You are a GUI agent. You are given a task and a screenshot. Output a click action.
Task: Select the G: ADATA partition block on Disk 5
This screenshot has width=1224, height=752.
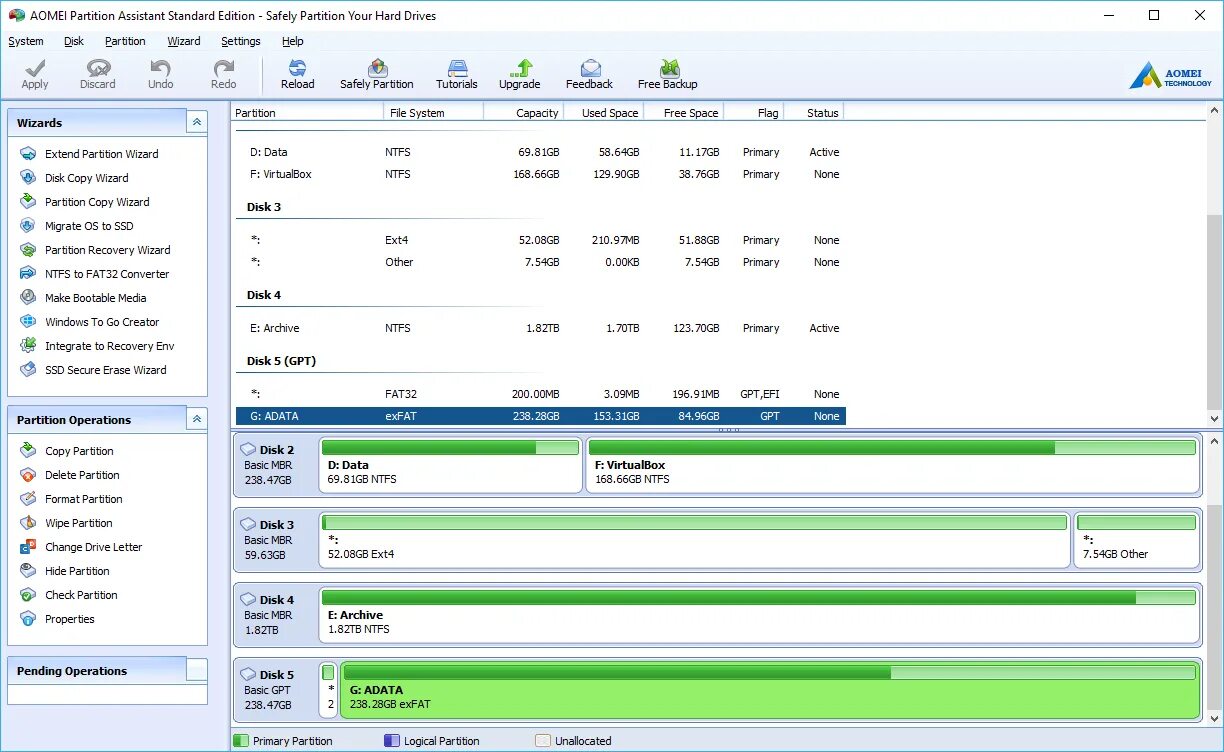click(x=770, y=690)
